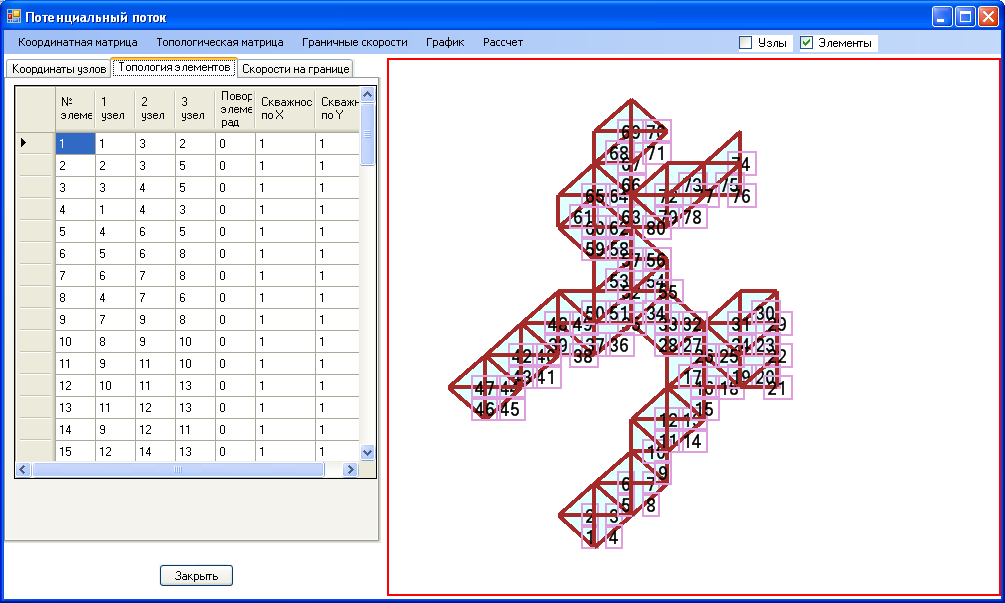Click element label 78 on the graph
The image size is (1005, 603).
point(692,217)
